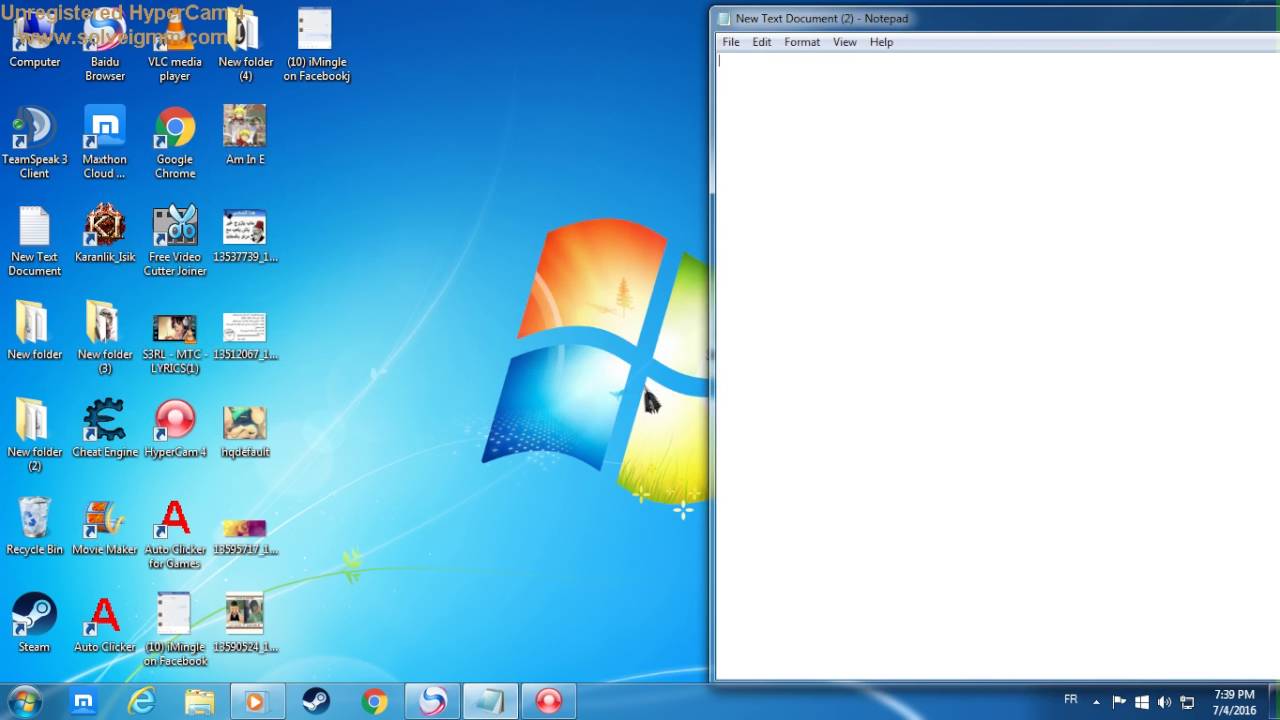Open Windows Explorer from the taskbar

(200, 701)
